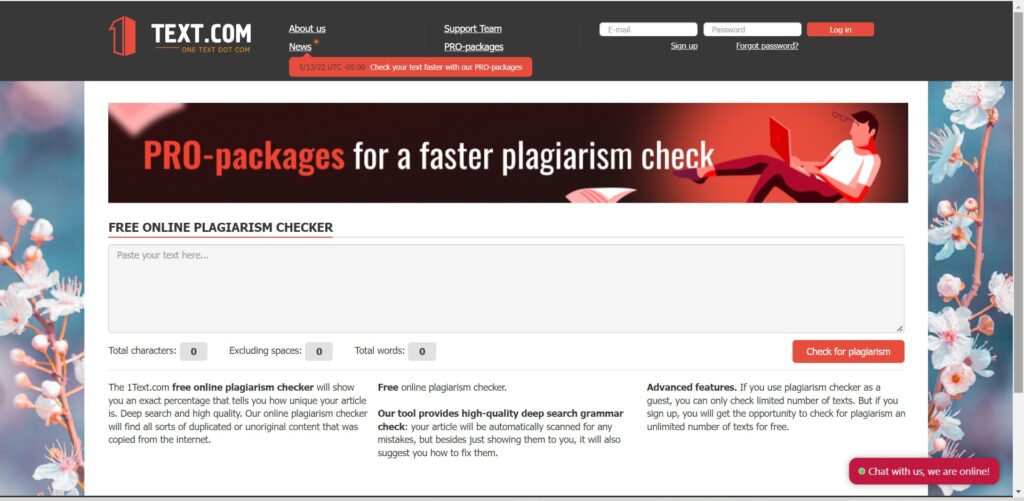Click the Total characters count value

(193, 351)
